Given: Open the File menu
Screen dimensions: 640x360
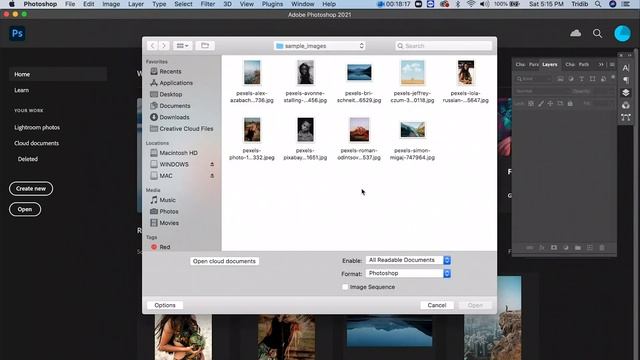Looking at the screenshot, I should [x=70, y=4].
